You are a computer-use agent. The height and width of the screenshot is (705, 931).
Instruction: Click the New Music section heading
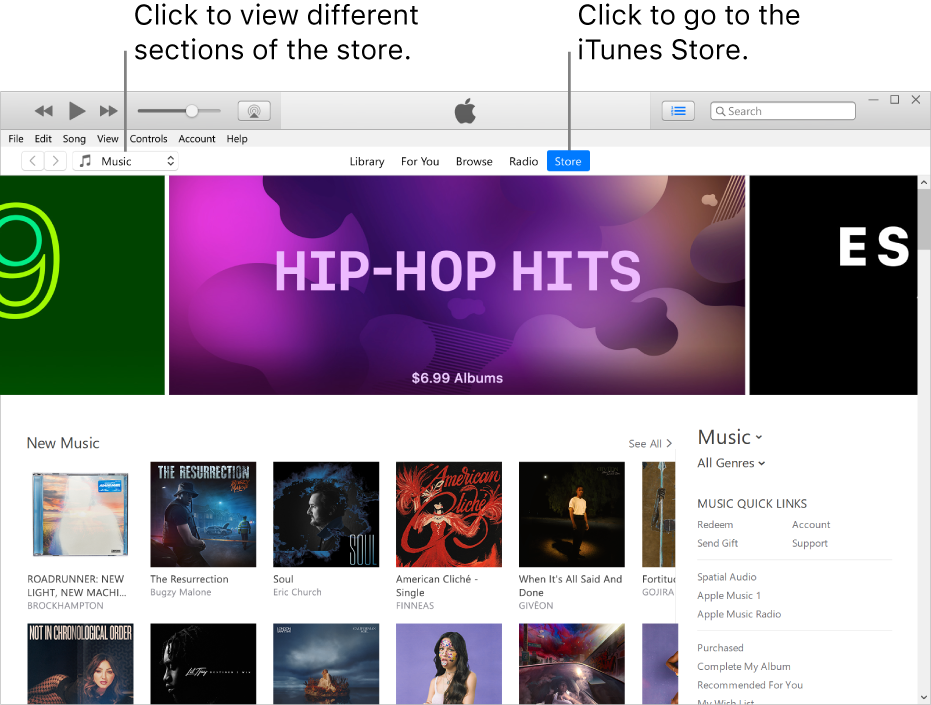click(x=63, y=443)
